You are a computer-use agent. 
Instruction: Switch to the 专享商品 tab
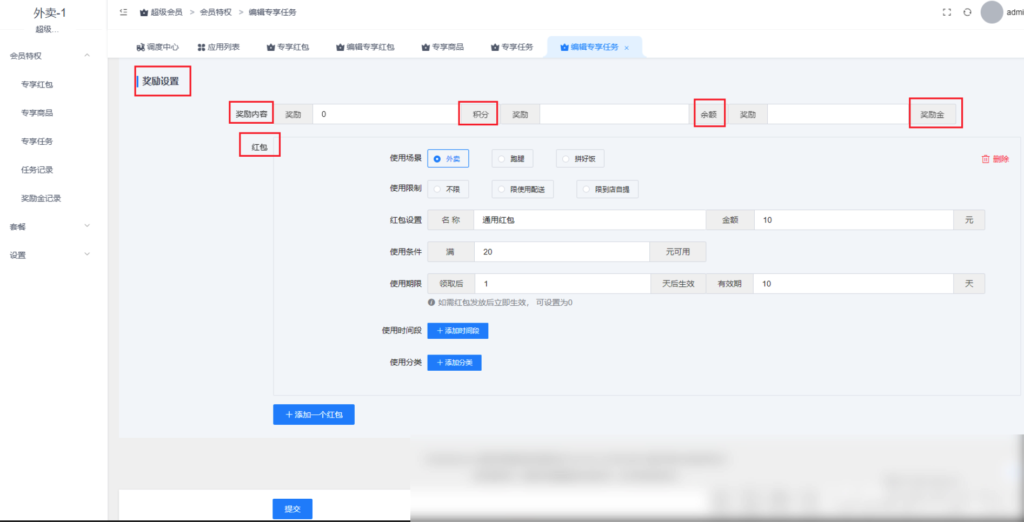tap(443, 47)
